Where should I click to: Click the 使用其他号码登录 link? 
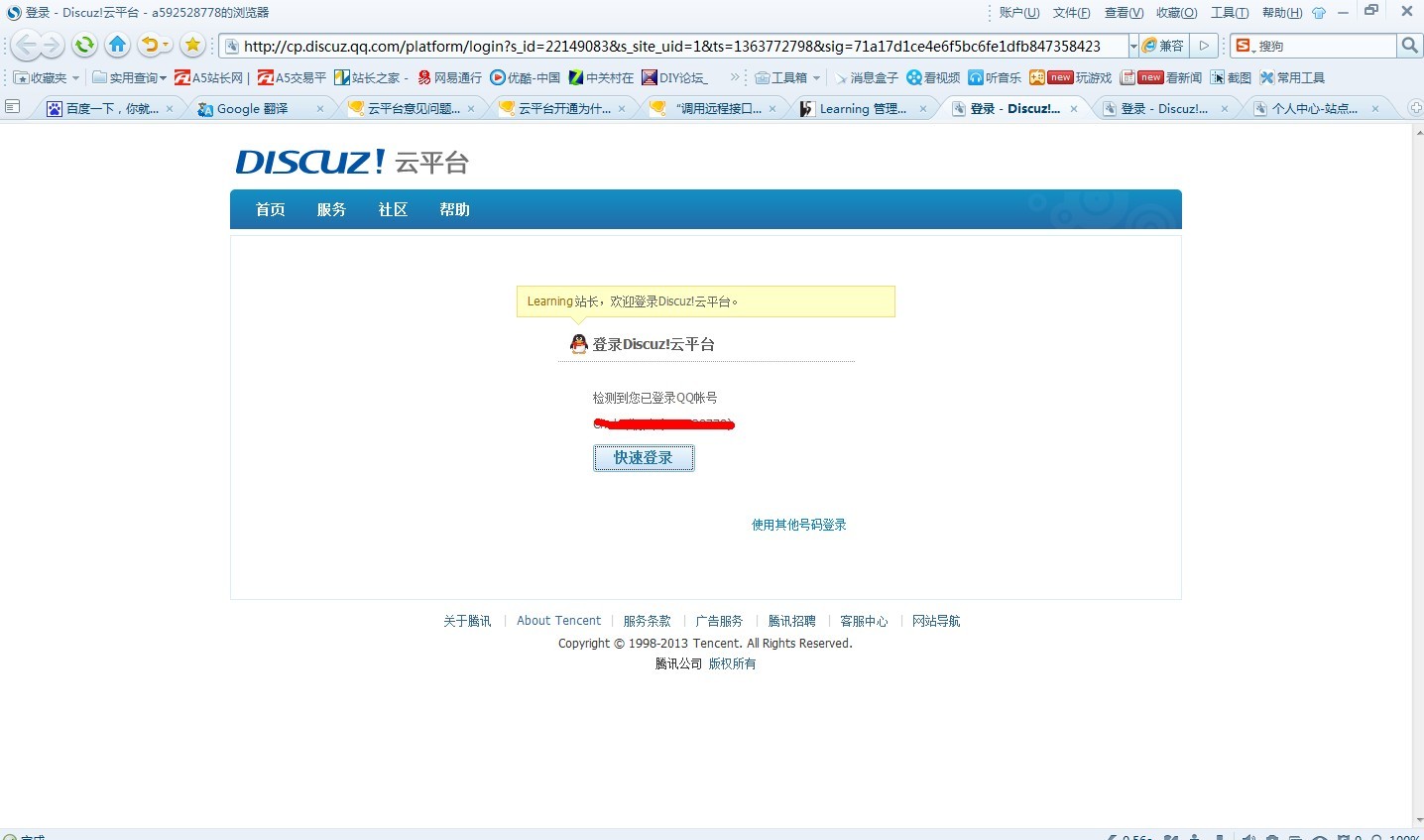click(799, 525)
